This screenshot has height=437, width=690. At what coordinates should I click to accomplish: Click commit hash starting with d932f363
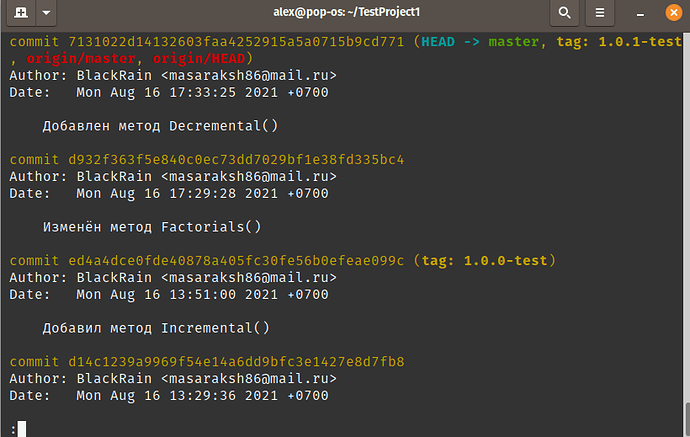tap(236, 160)
